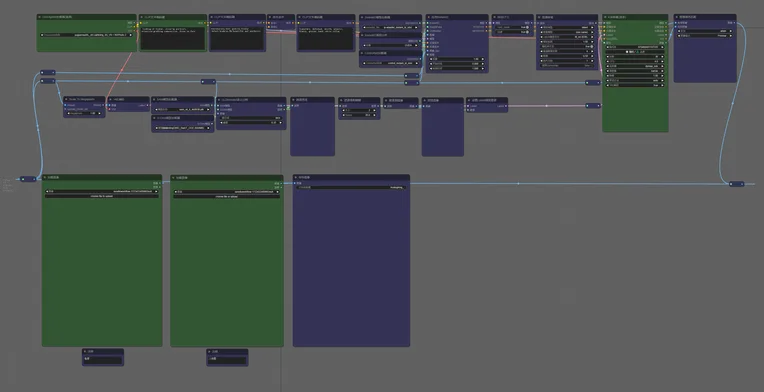The height and width of the screenshot is (392, 764).
Task: Select the reroute node left of the first Load Image node
Action: click(28, 179)
